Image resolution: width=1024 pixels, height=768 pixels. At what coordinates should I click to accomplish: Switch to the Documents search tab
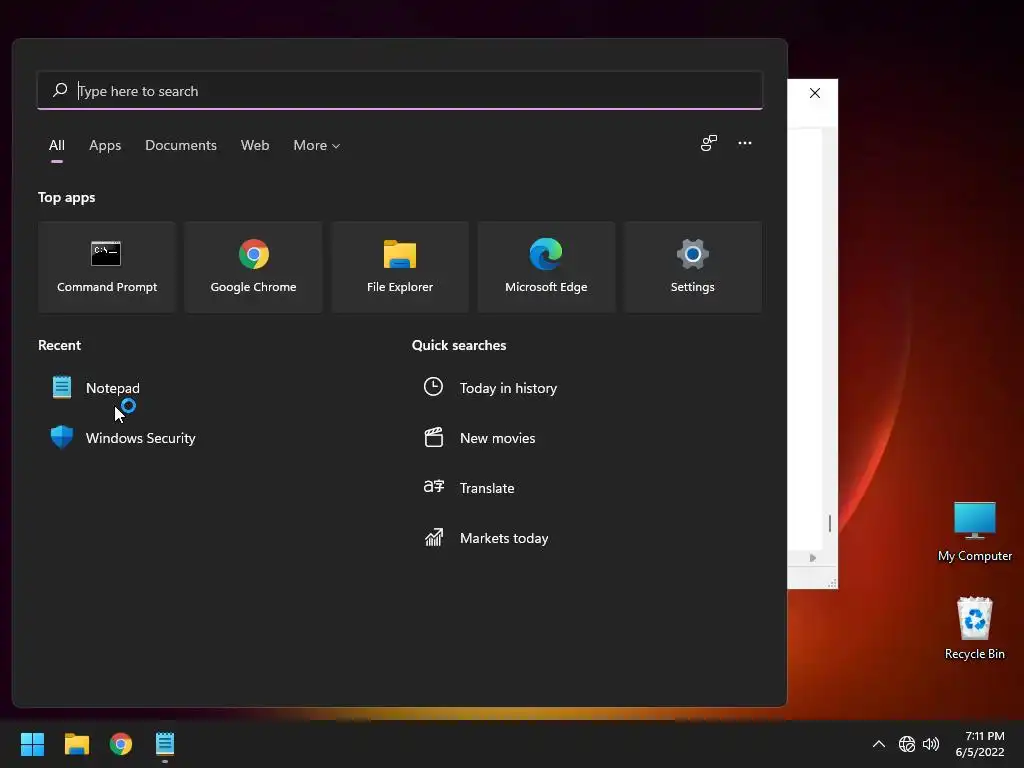point(181,145)
